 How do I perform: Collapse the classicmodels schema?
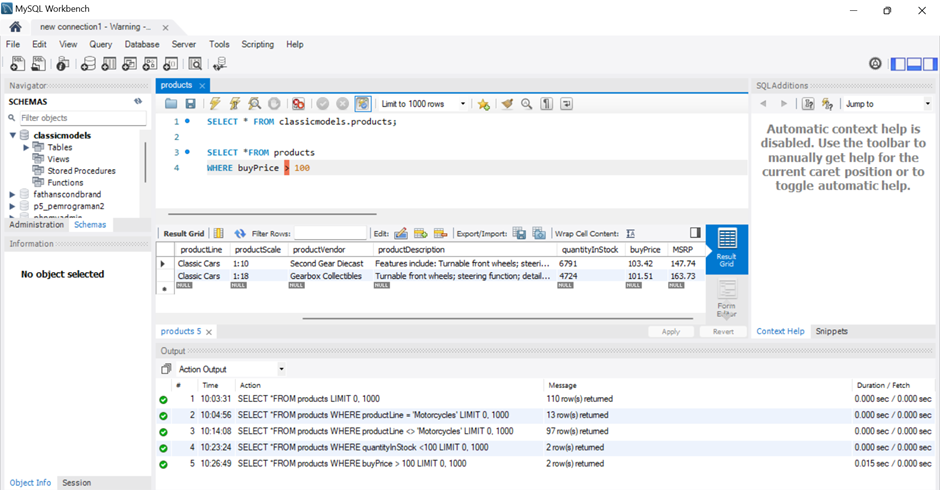point(13,136)
